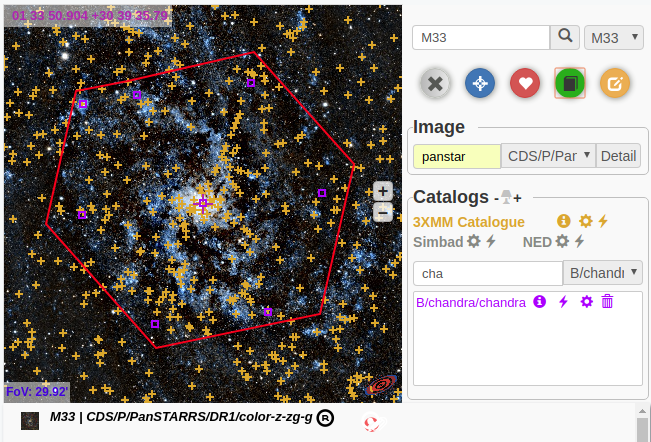
Task: Zoom in with the plus button
Action: coord(383,191)
